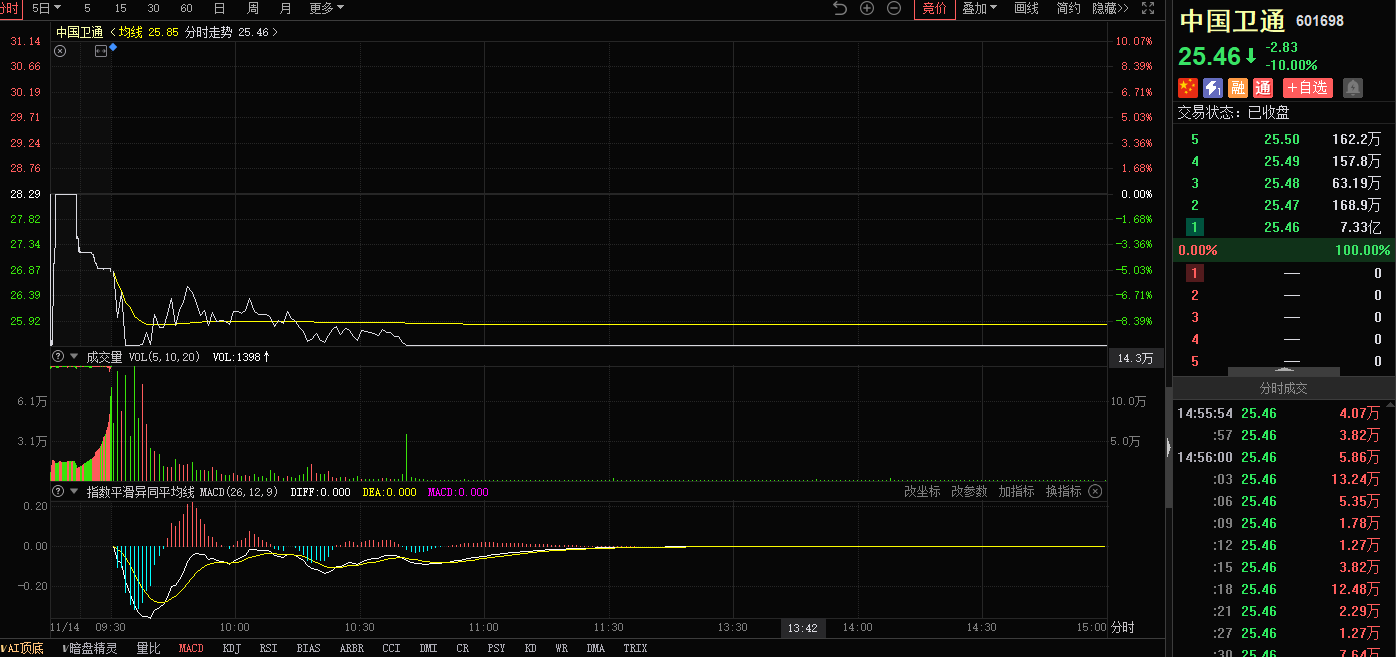The width and height of the screenshot is (1396, 657).
Task: Expand the 成交量 indicator dropdown triangle
Action: pos(74,356)
